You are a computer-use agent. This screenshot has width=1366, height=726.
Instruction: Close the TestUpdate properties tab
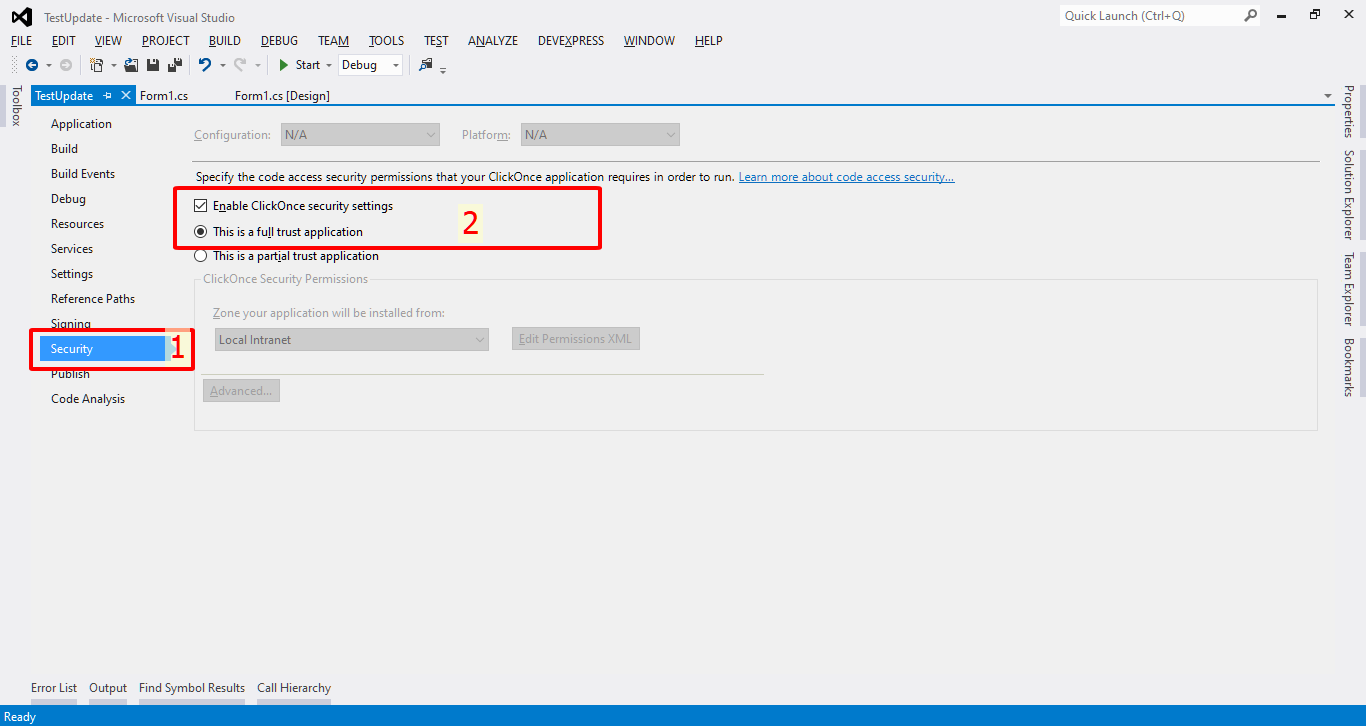pyautogui.click(x=126, y=95)
